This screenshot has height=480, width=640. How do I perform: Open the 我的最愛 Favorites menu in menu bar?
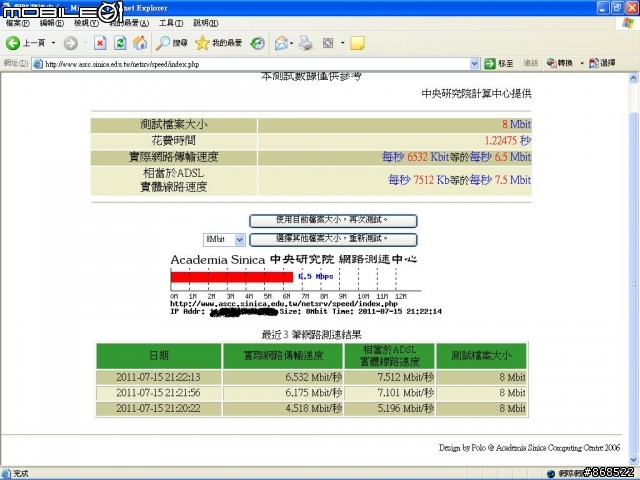(129, 23)
